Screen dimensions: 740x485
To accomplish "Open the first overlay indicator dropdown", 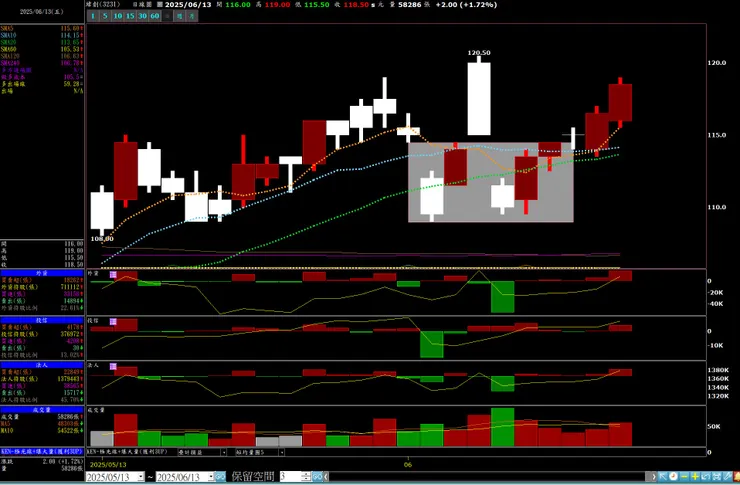I will click(223, 452).
